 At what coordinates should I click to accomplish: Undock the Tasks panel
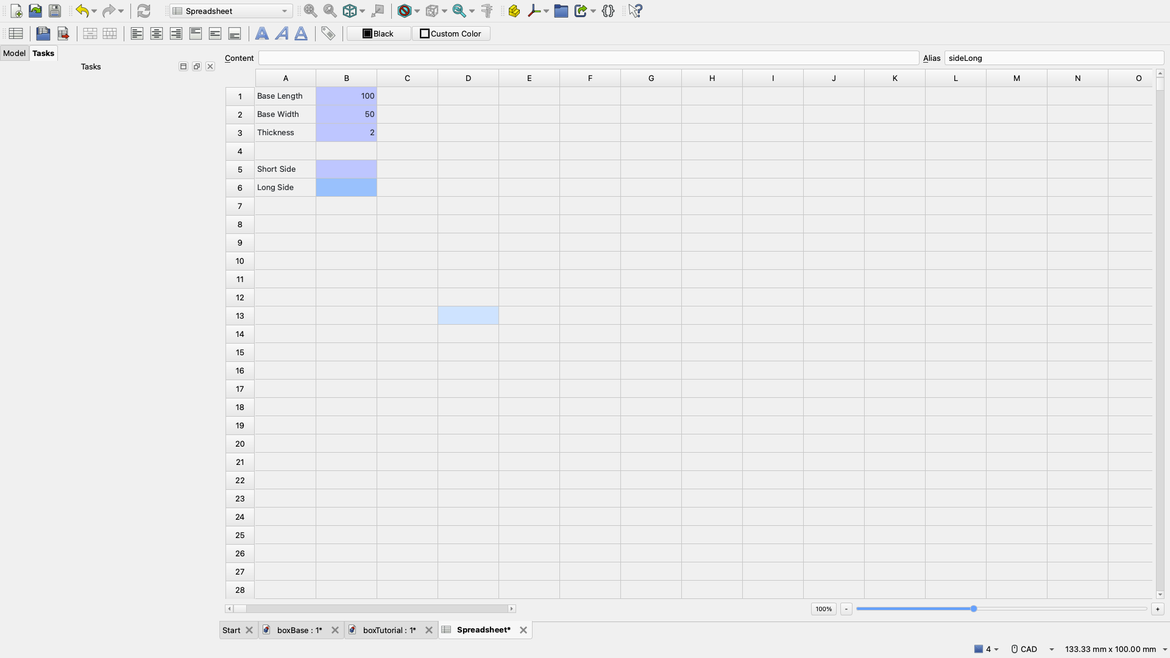(x=196, y=66)
